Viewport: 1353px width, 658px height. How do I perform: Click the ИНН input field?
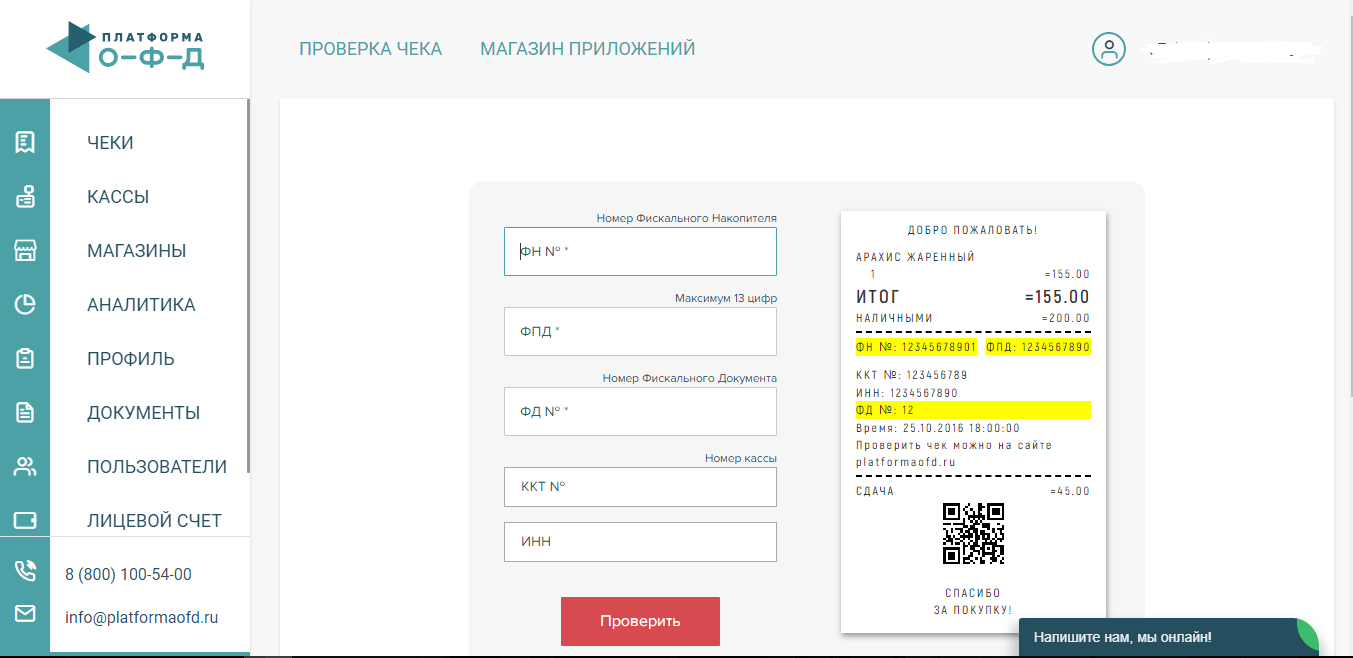pos(640,542)
